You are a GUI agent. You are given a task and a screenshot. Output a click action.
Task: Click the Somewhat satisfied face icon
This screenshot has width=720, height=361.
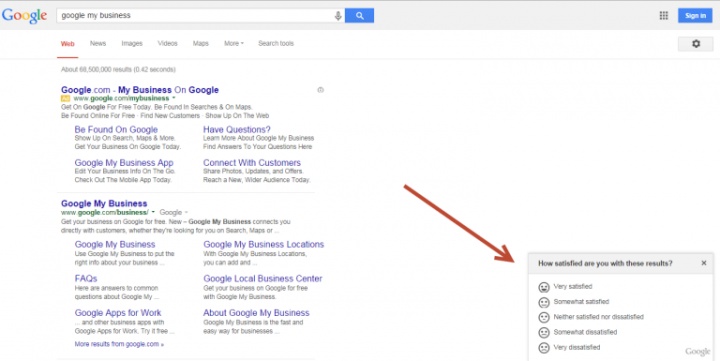pos(544,303)
